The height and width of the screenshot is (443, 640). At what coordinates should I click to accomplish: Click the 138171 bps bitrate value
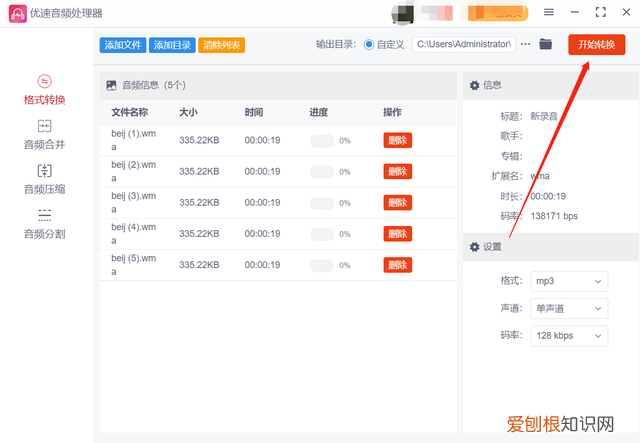pyautogui.click(x=554, y=216)
